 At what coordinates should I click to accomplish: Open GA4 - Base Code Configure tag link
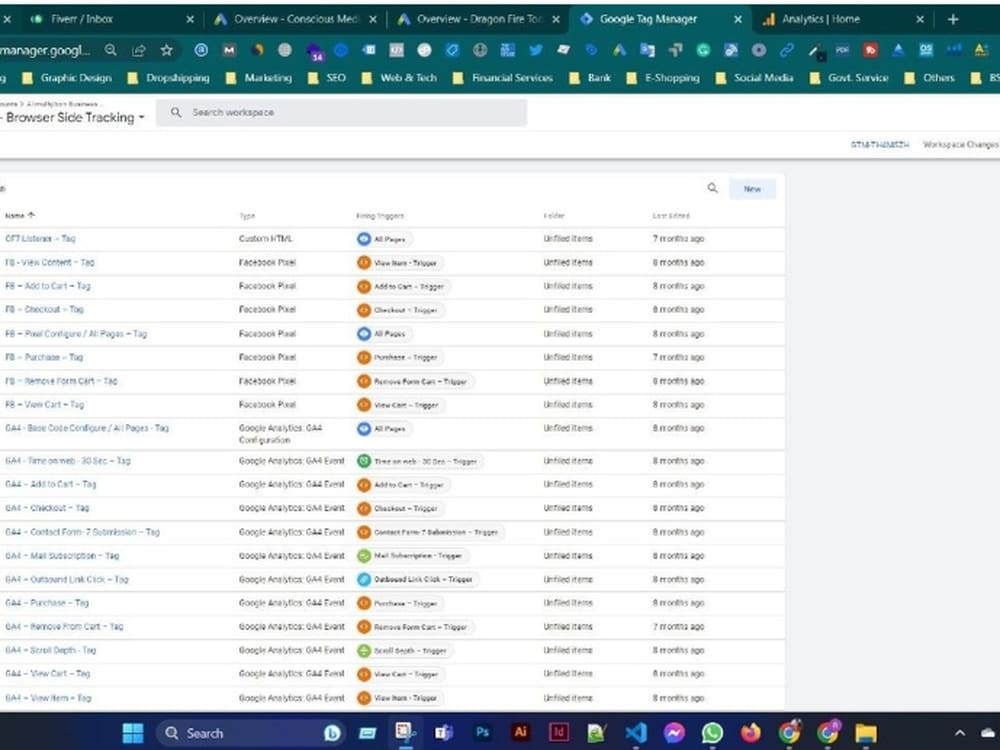tap(87, 428)
